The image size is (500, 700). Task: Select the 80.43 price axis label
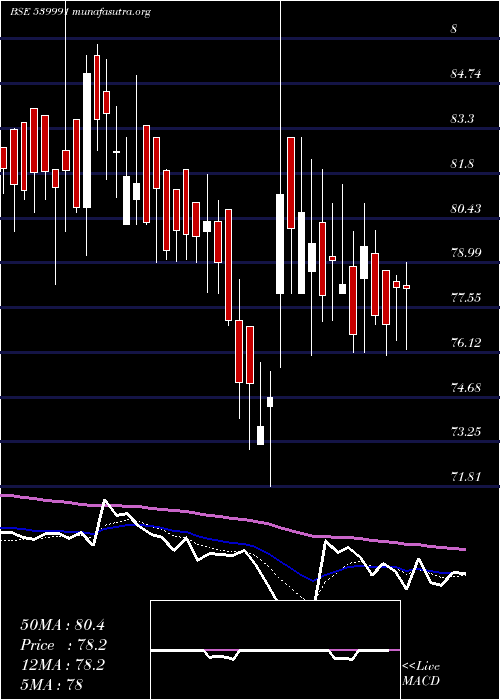466,208
